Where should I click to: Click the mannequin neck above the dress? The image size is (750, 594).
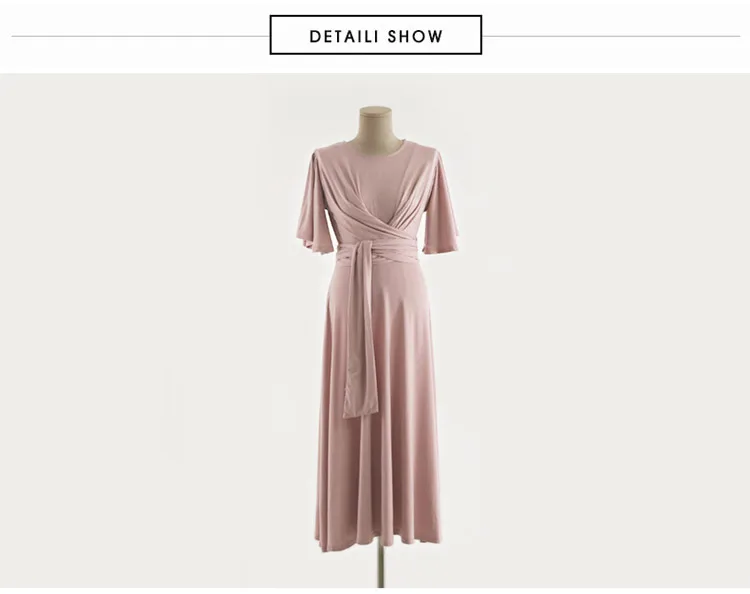(375, 124)
